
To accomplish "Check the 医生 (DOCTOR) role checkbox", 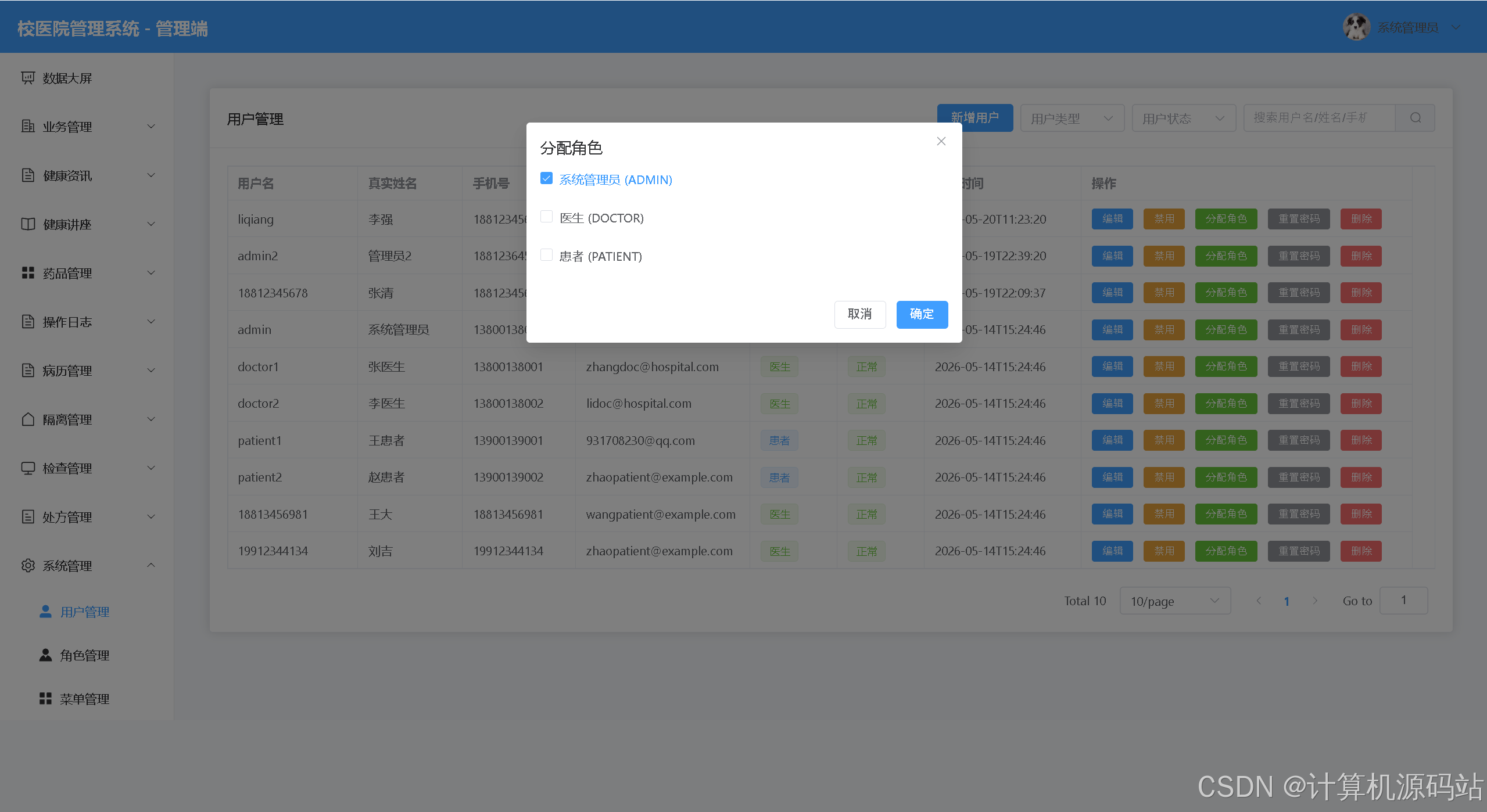I will (546, 217).
